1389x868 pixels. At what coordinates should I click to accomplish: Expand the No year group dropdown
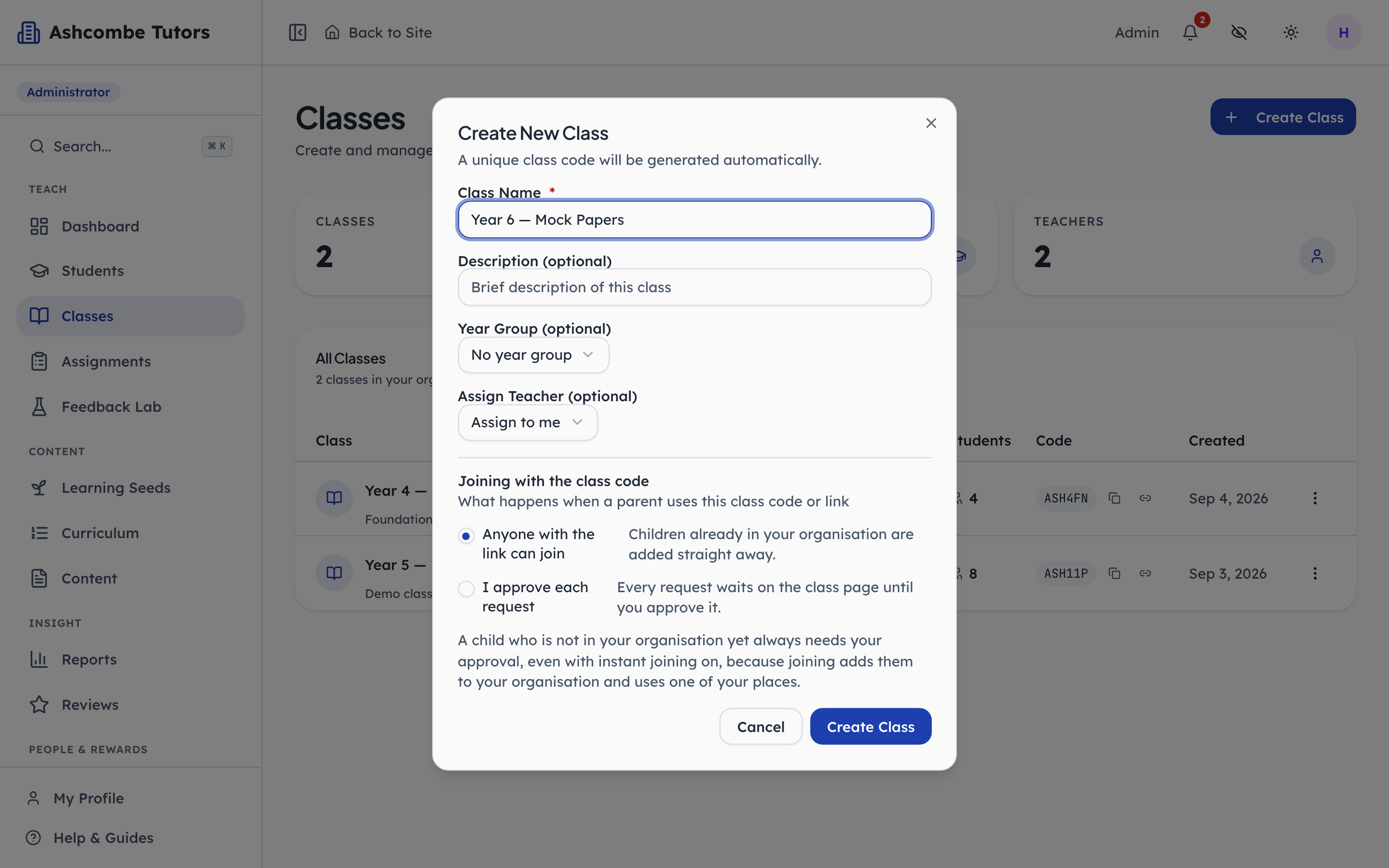[533, 355]
